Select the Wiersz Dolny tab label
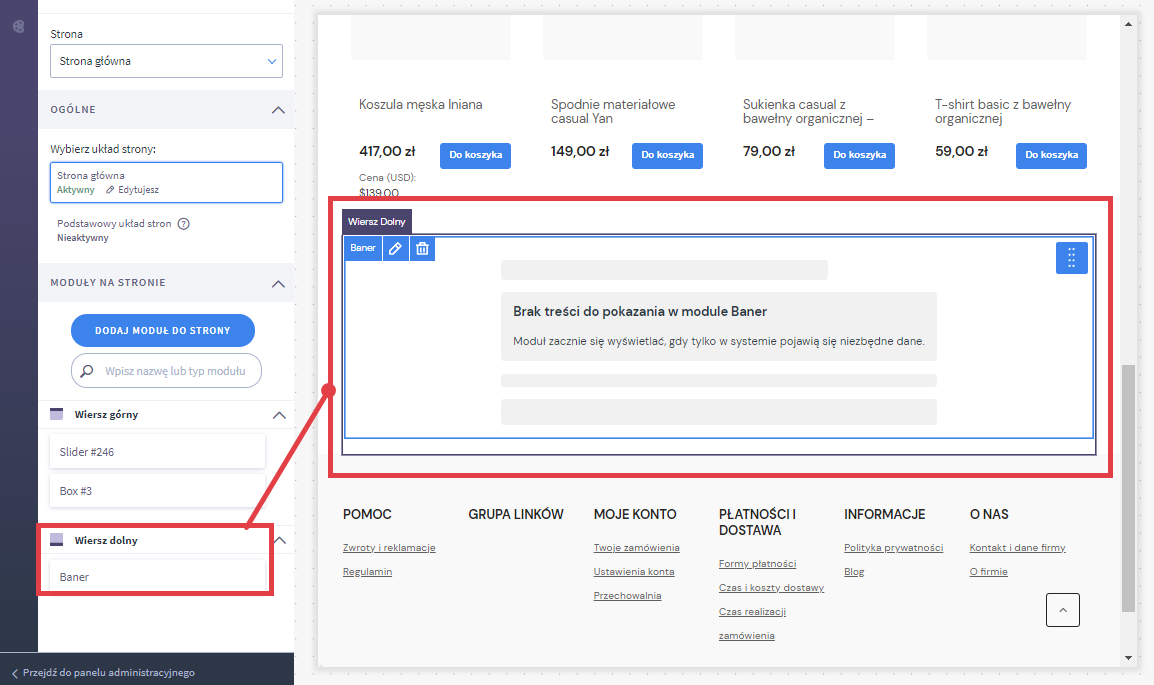The image size is (1154, 685). pyautogui.click(x=376, y=222)
